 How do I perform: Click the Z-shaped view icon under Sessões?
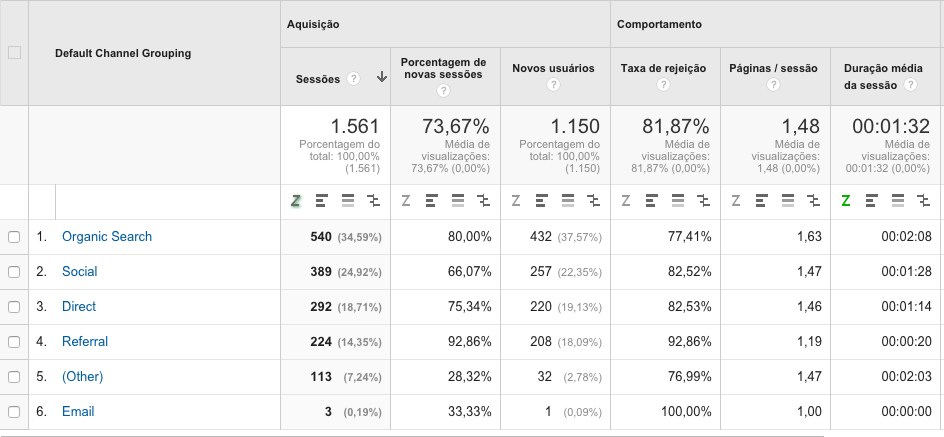point(295,201)
